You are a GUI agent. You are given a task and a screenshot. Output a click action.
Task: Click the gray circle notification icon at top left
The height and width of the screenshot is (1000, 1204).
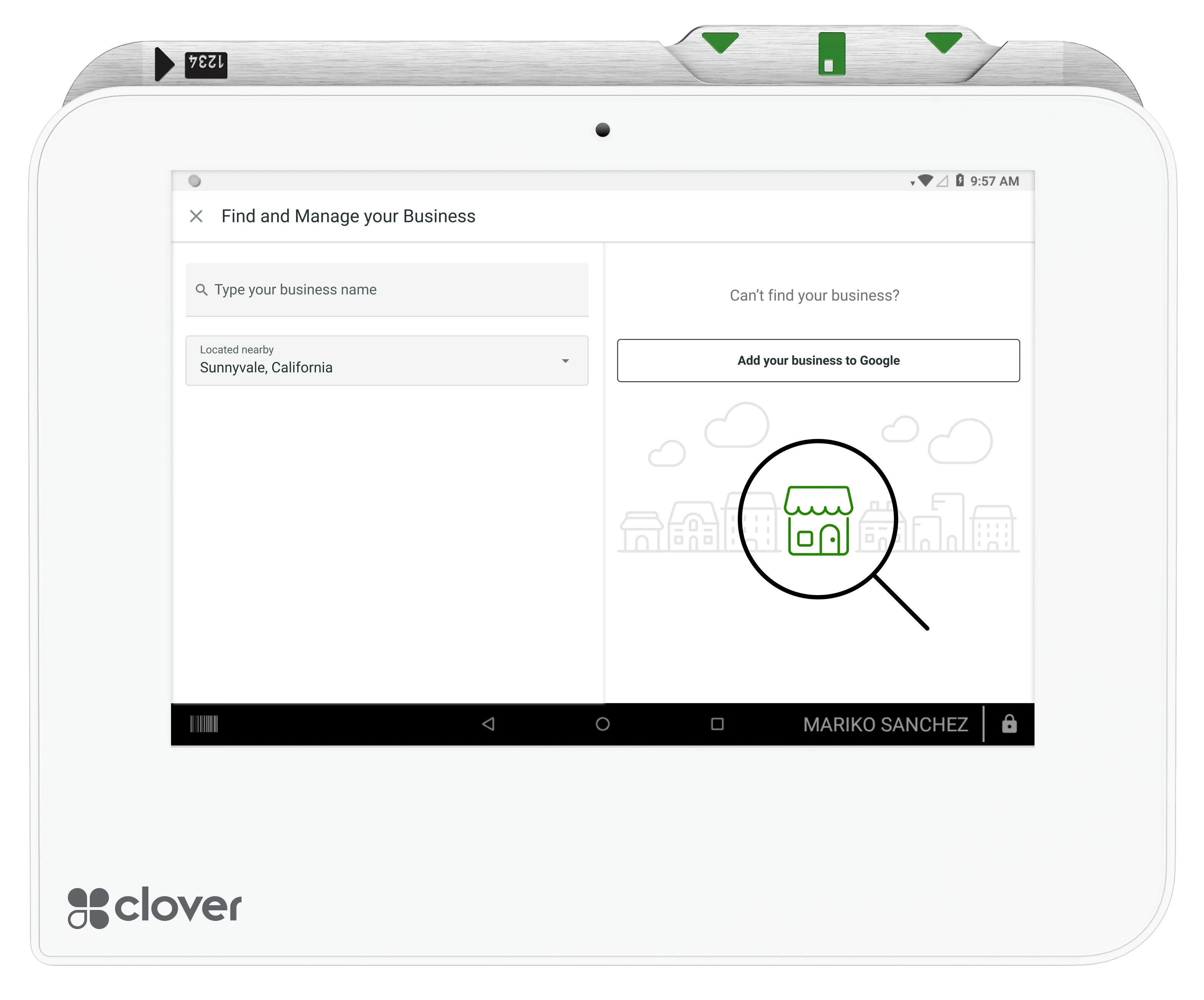click(x=194, y=181)
